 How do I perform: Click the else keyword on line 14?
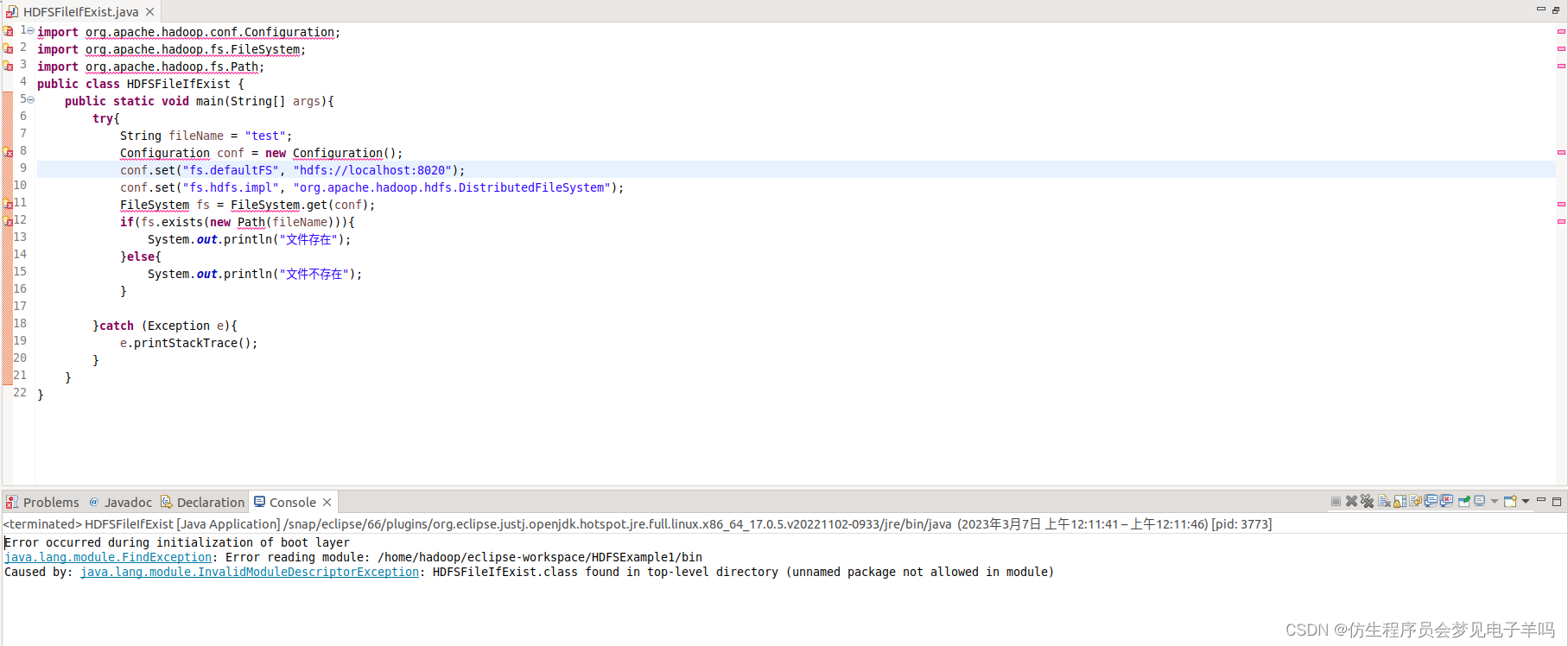(141, 256)
